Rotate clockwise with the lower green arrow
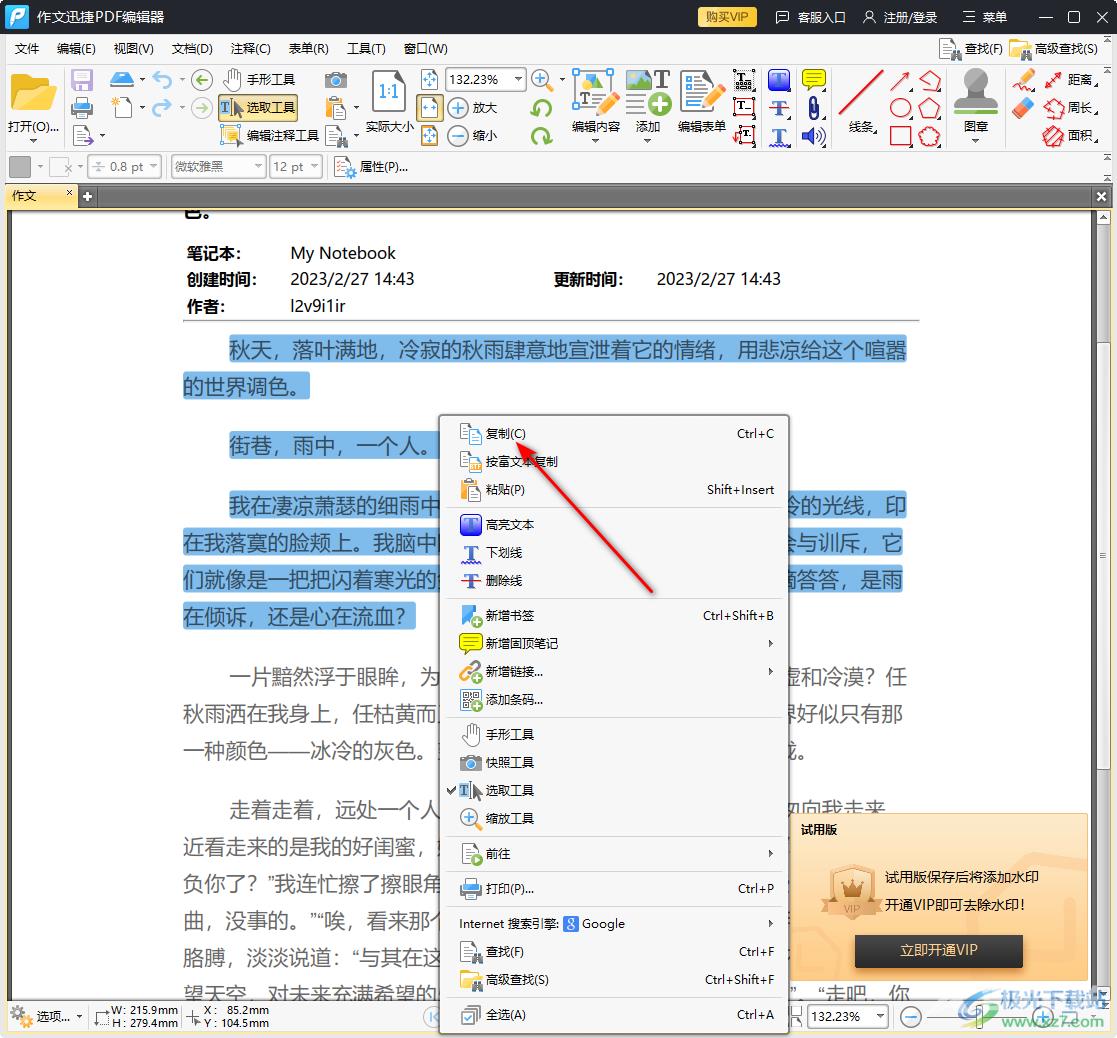The image size is (1117, 1038). point(542,135)
